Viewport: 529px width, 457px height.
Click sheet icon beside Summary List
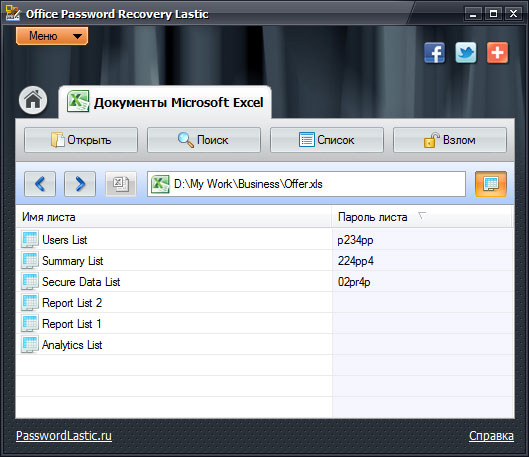[x=30, y=260]
